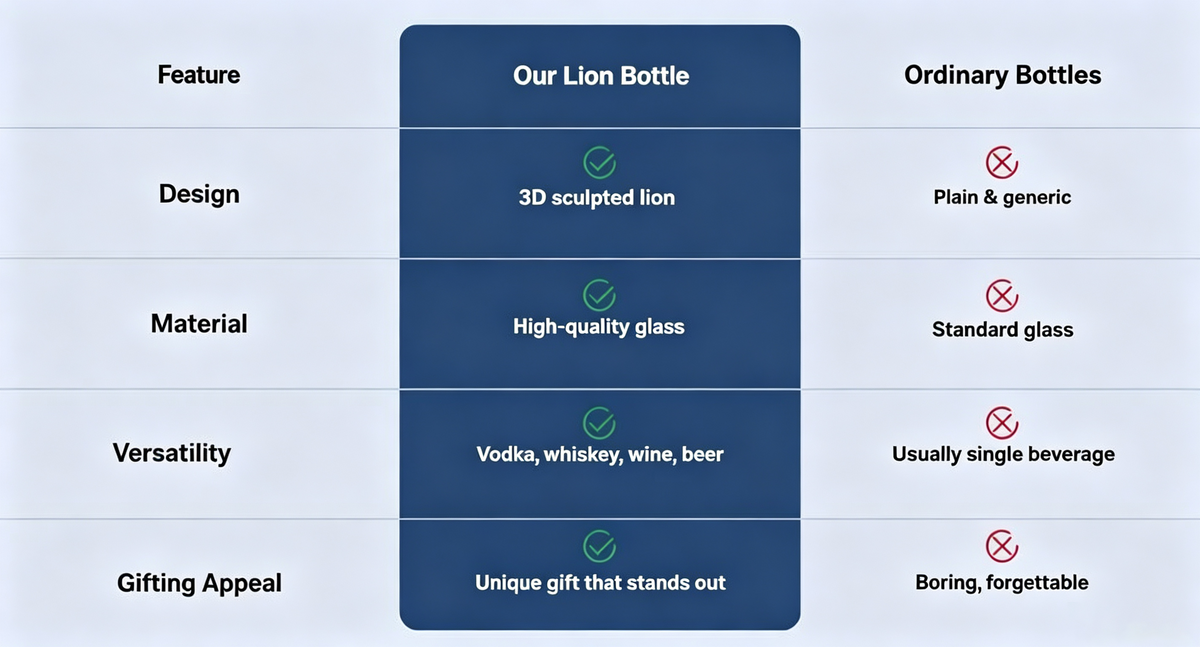Click the green checkmark above Unique gift text
1200x647 pixels.
(599, 546)
